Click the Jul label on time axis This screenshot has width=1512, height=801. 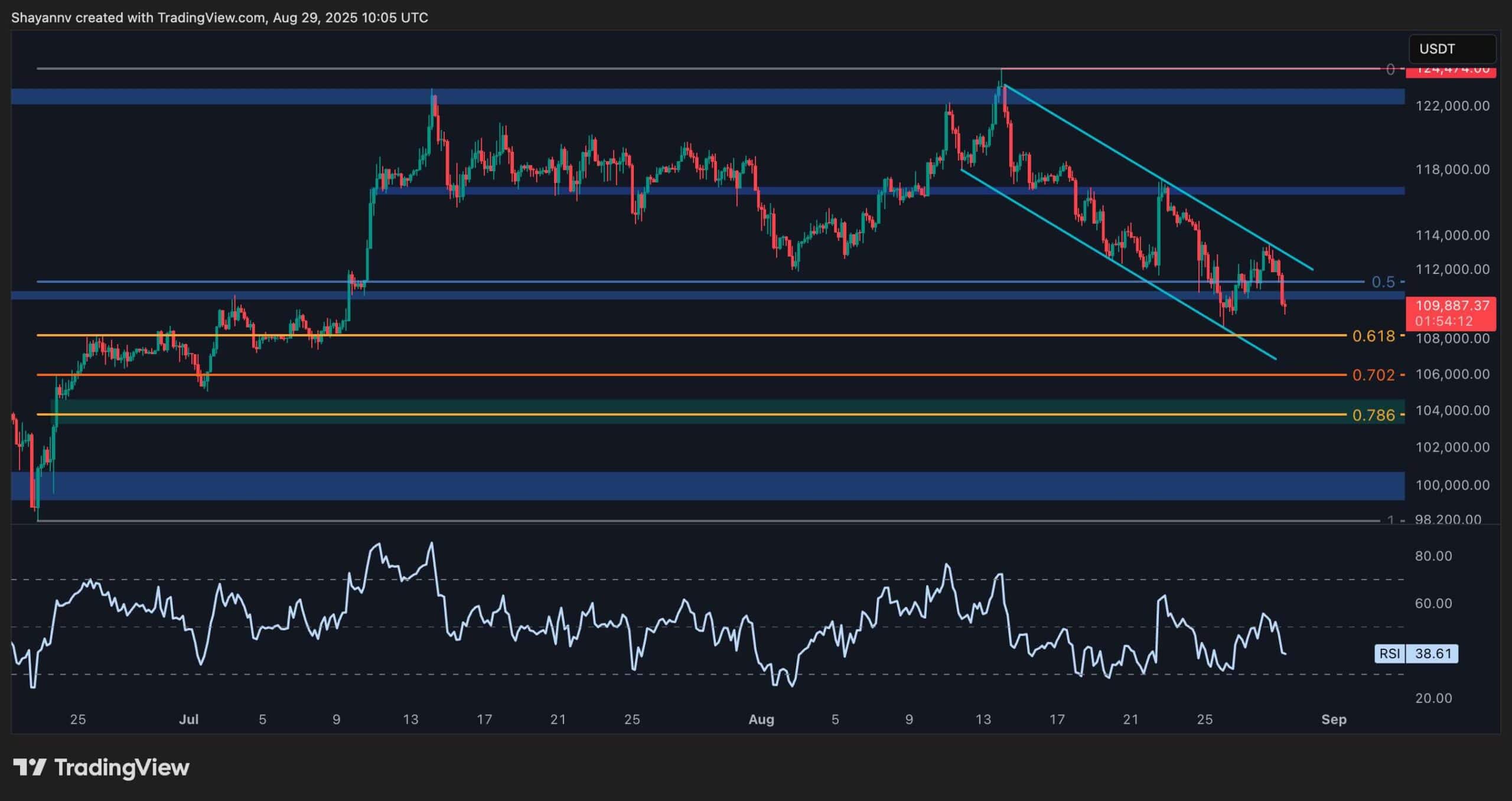click(x=188, y=719)
